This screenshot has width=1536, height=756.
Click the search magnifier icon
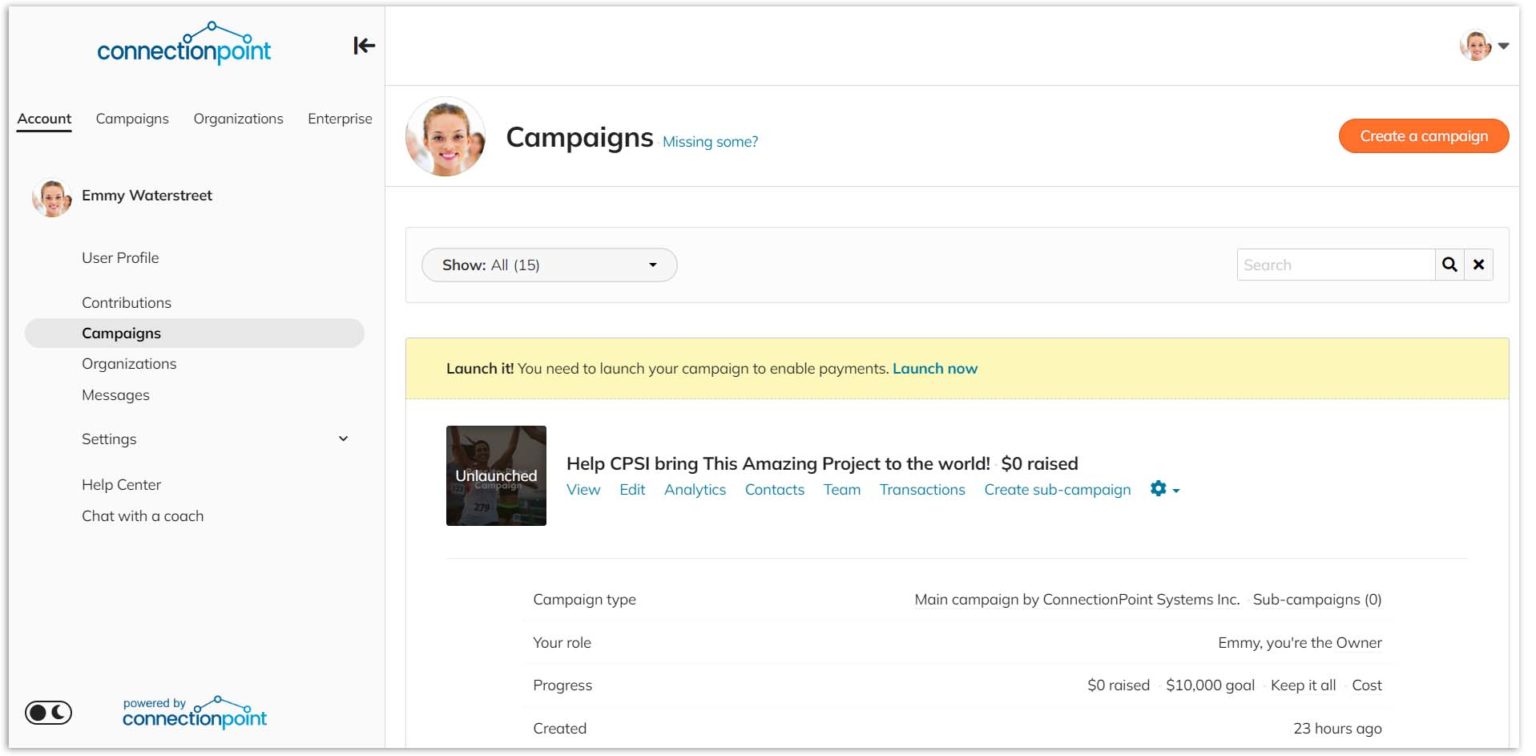(x=1449, y=265)
